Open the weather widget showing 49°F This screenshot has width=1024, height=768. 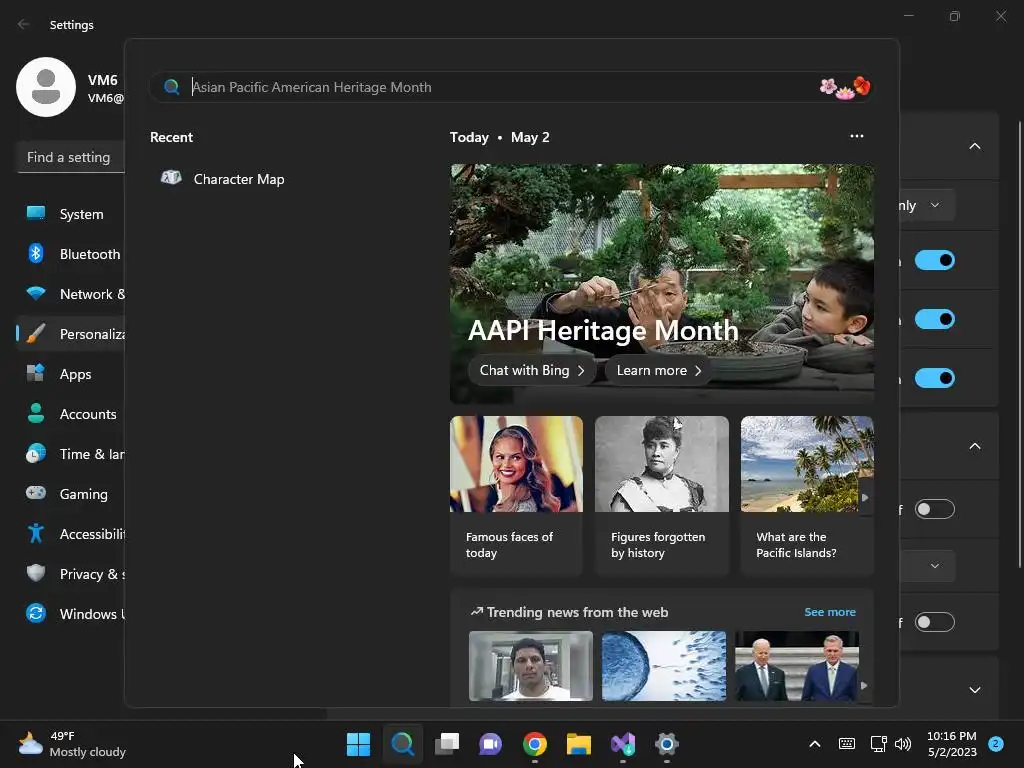coord(71,744)
